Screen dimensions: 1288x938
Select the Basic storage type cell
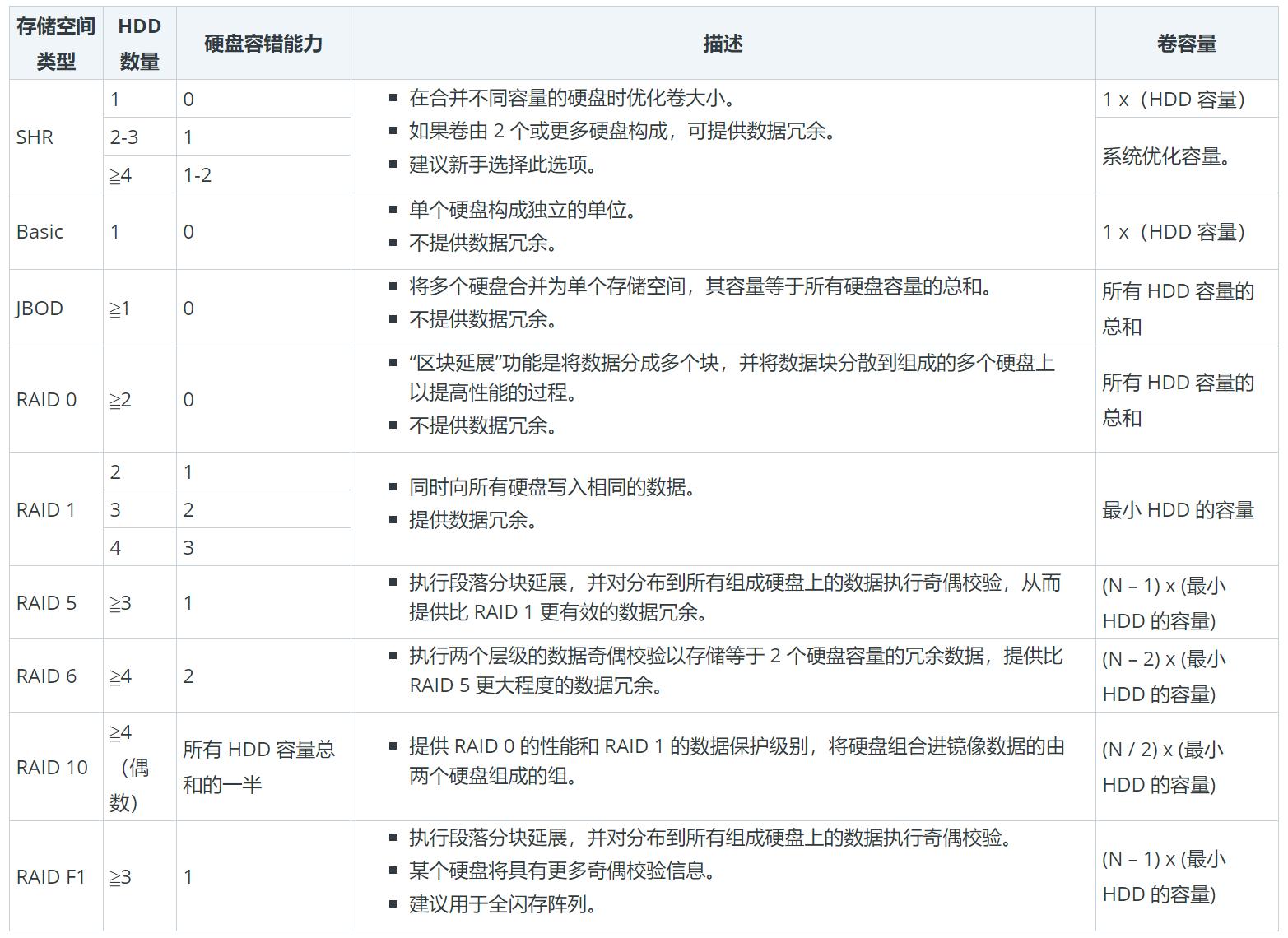pos(40,231)
